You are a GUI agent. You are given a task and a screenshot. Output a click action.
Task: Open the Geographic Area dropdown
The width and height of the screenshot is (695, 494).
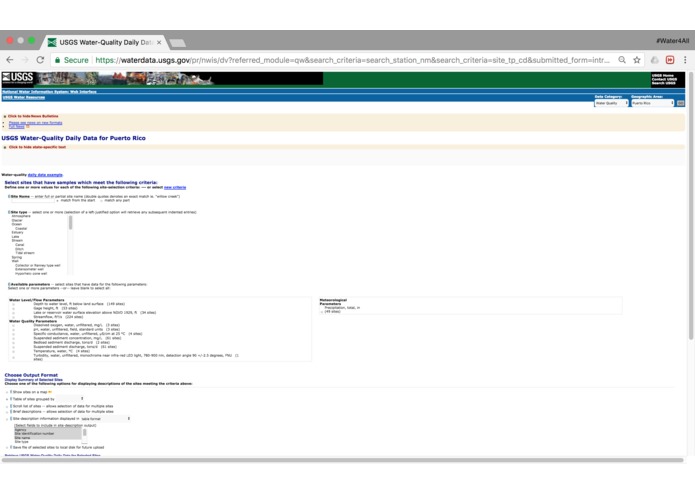(x=652, y=103)
